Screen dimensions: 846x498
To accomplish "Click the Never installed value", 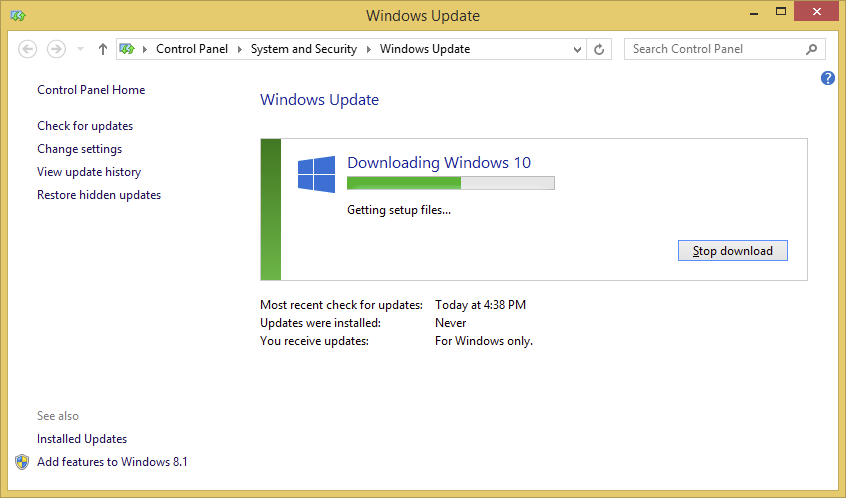I will tap(451, 323).
